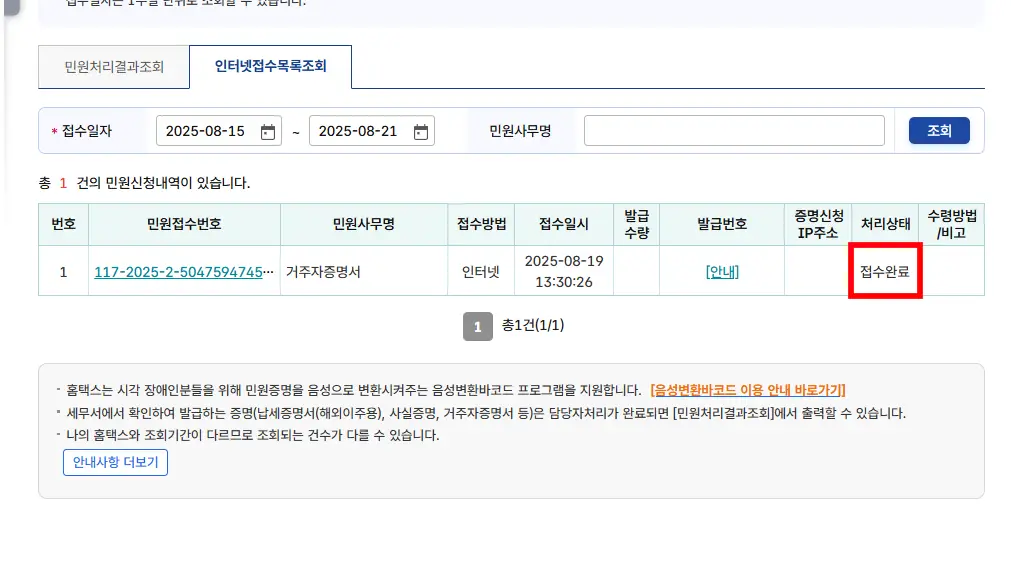Click the 2025-08-15 start date field

[205, 132]
